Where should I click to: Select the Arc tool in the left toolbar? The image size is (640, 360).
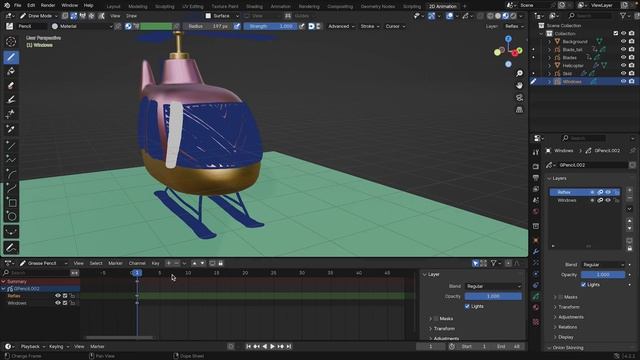point(11,174)
